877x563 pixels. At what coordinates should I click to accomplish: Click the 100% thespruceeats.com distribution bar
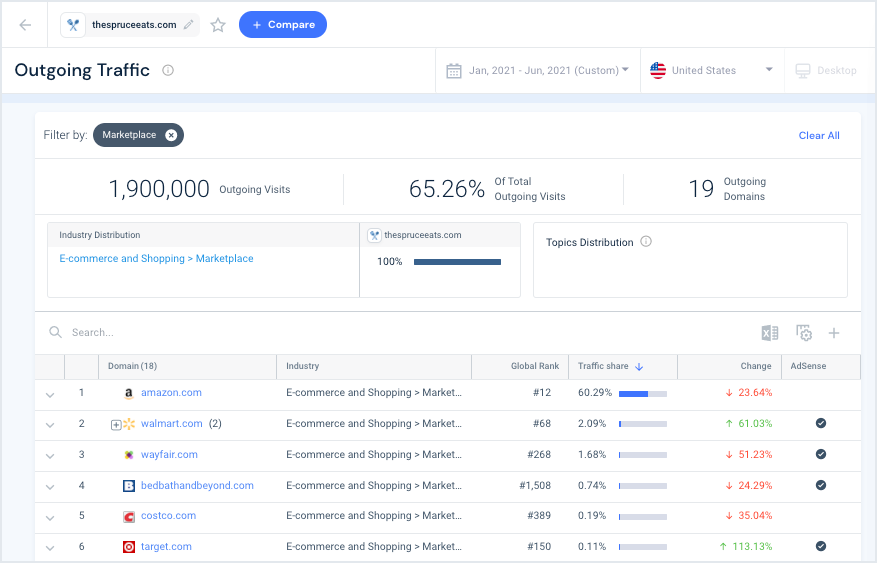pyautogui.click(x=458, y=262)
